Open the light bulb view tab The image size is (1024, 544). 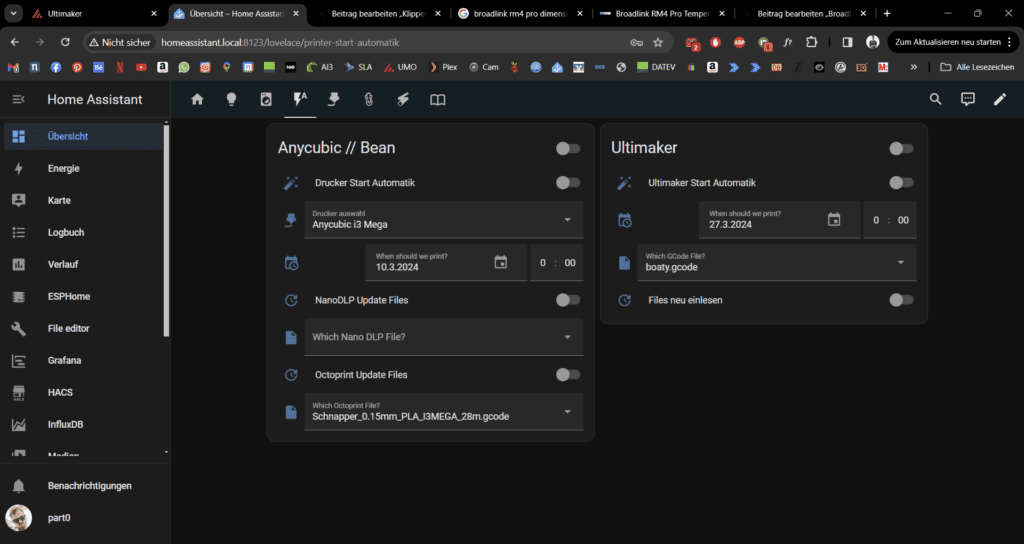click(x=231, y=99)
